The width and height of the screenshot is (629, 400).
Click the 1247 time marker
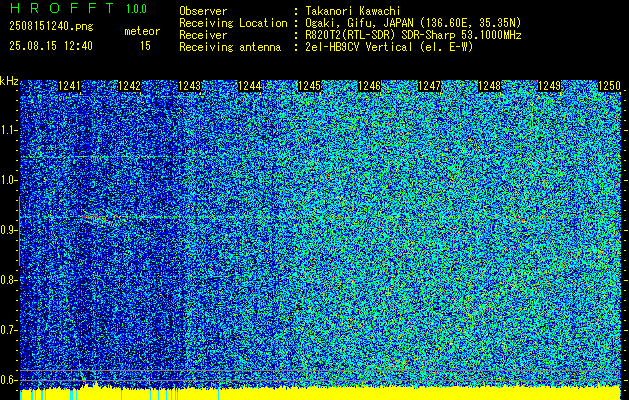(429, 86)
